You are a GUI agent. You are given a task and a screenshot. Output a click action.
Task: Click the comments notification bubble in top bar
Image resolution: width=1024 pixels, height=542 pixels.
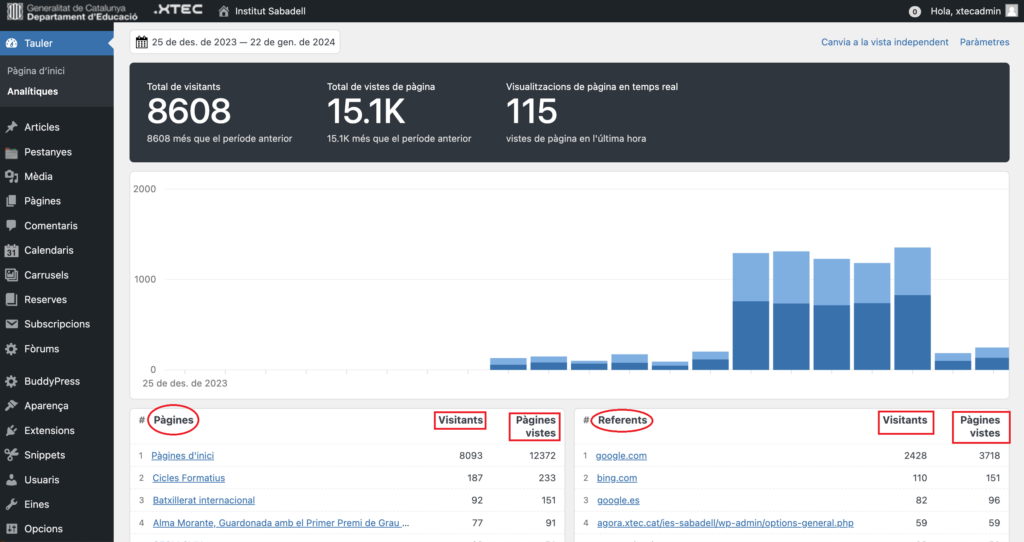coord(914,12)
